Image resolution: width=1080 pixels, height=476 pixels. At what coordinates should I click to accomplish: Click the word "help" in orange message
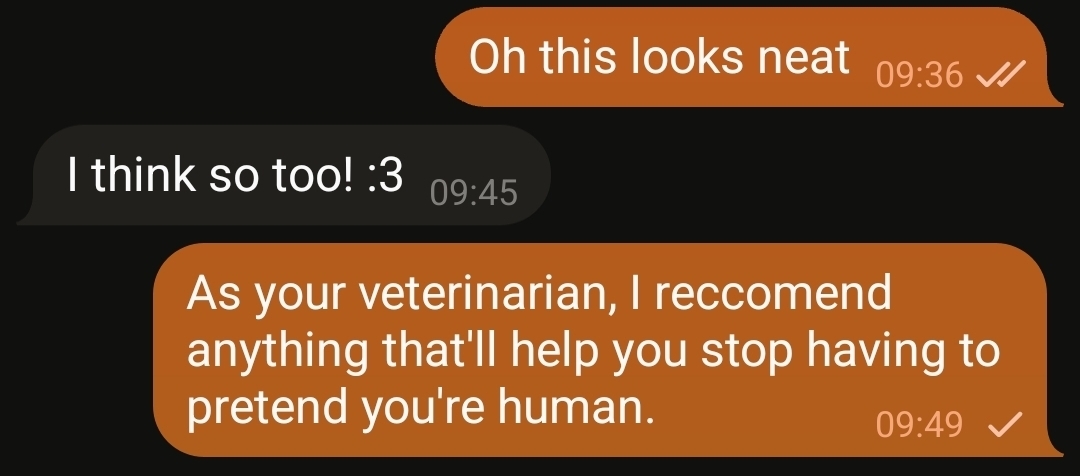click(x=555, y=351)
